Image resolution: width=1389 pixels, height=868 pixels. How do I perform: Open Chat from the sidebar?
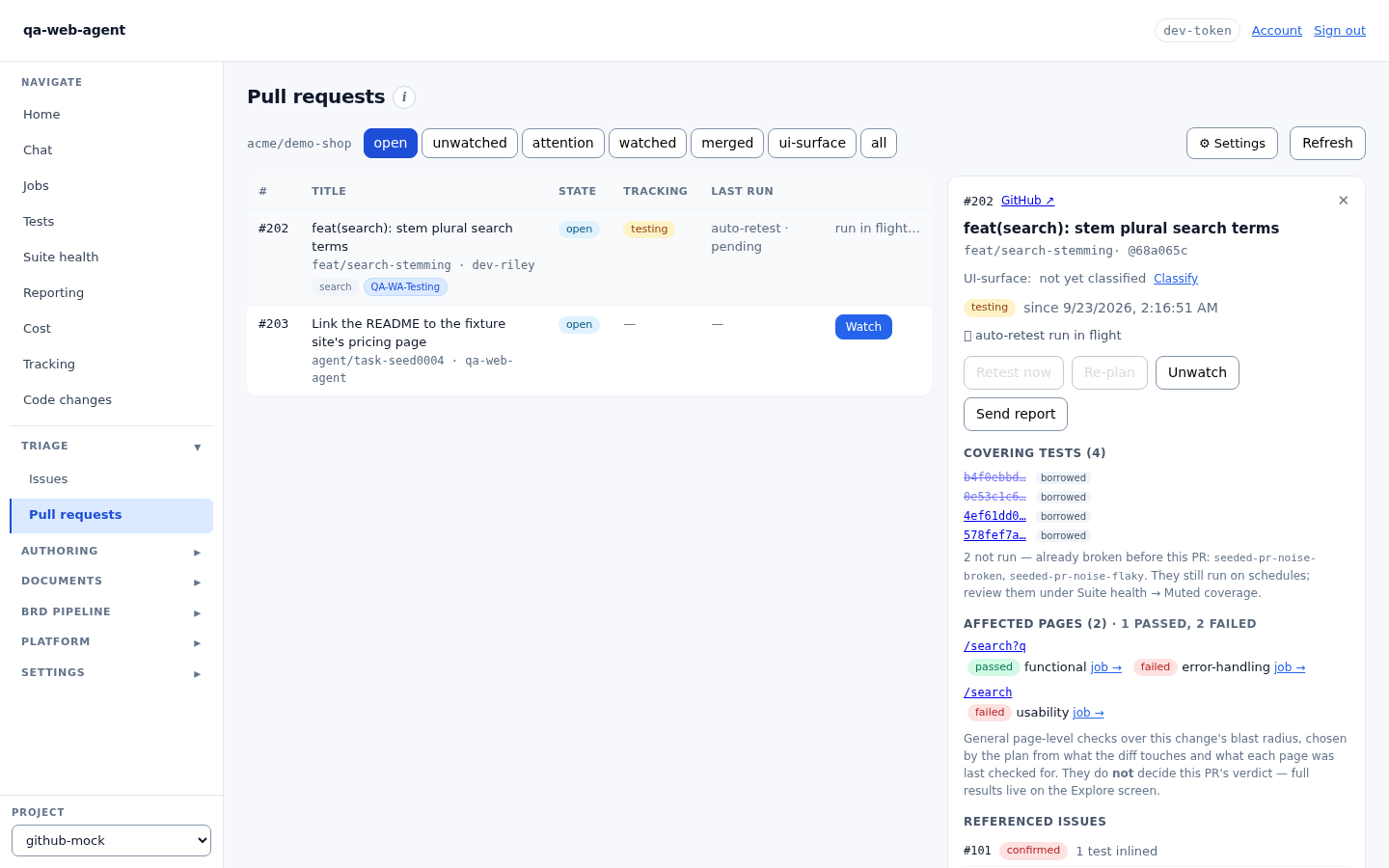pyautogui.click(x=112, y=150)
